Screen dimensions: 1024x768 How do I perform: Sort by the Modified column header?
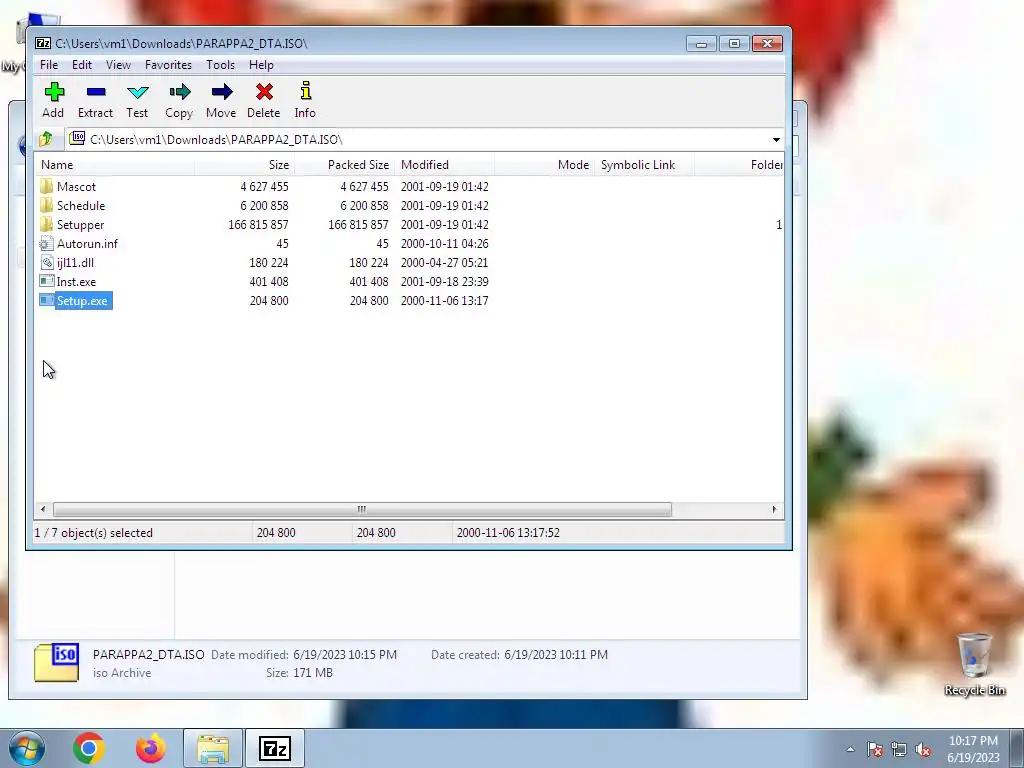[445, 165]
